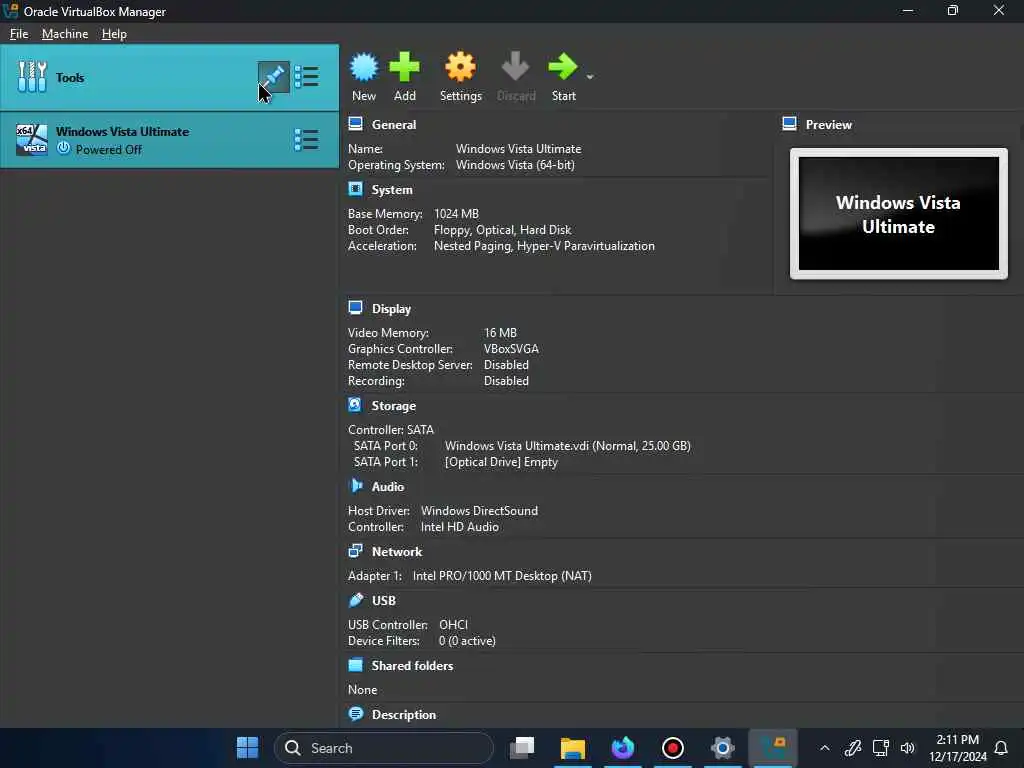Click the Network section icon
Viewport: 1024px width, 768px height.
click(355, 551)
